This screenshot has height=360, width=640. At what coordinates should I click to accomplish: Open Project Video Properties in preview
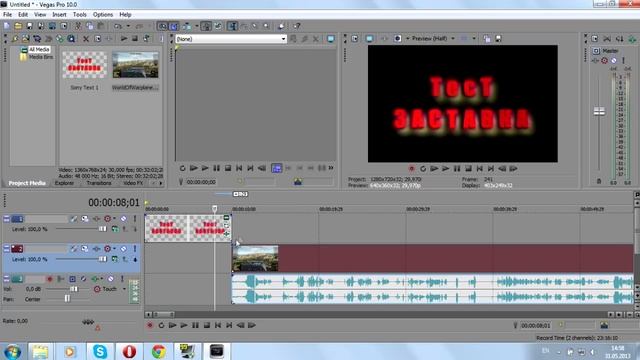pyautogui.click(x=355, y=39)
